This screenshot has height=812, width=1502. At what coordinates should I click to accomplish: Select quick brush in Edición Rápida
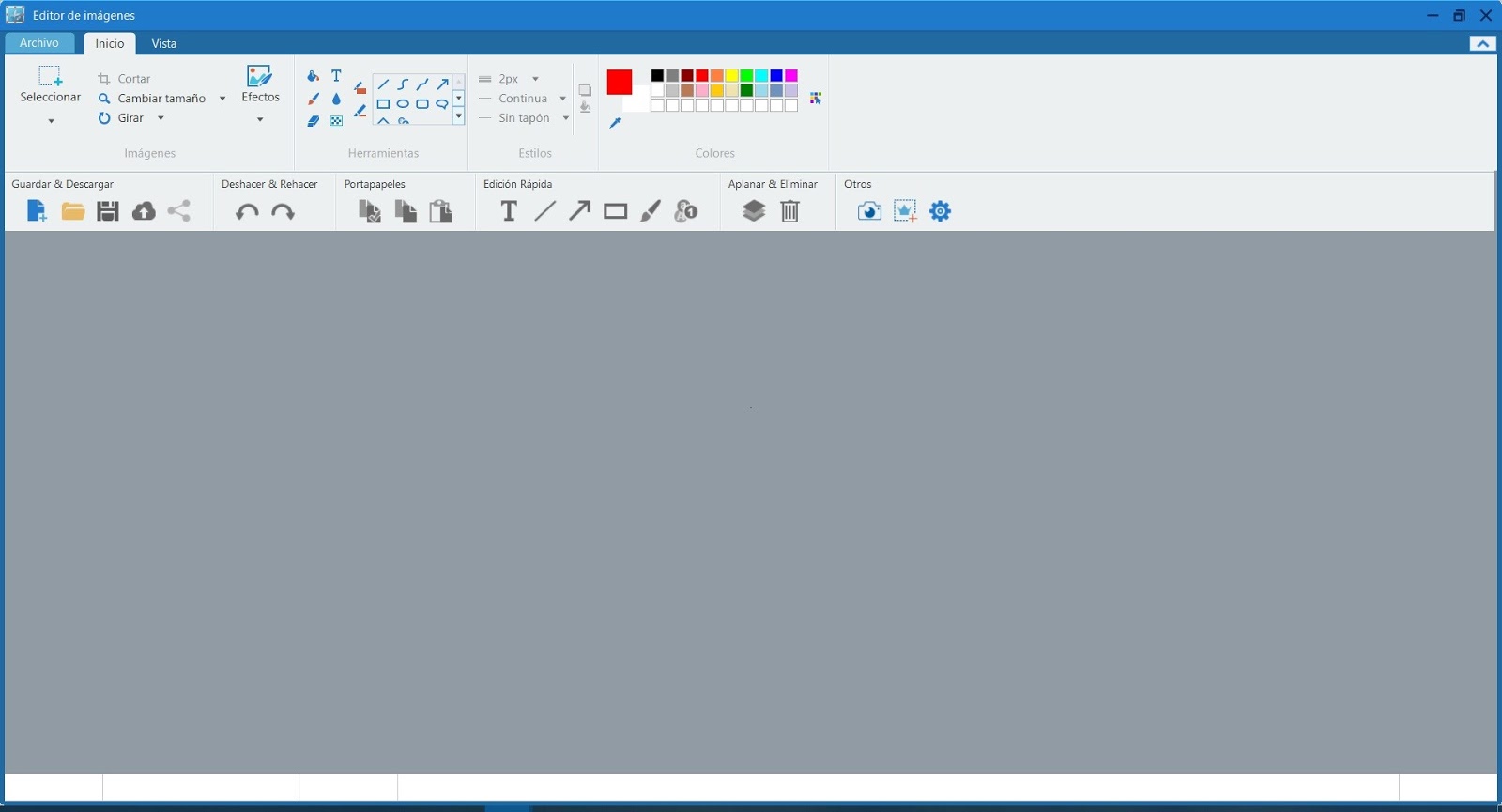(651, 211)
